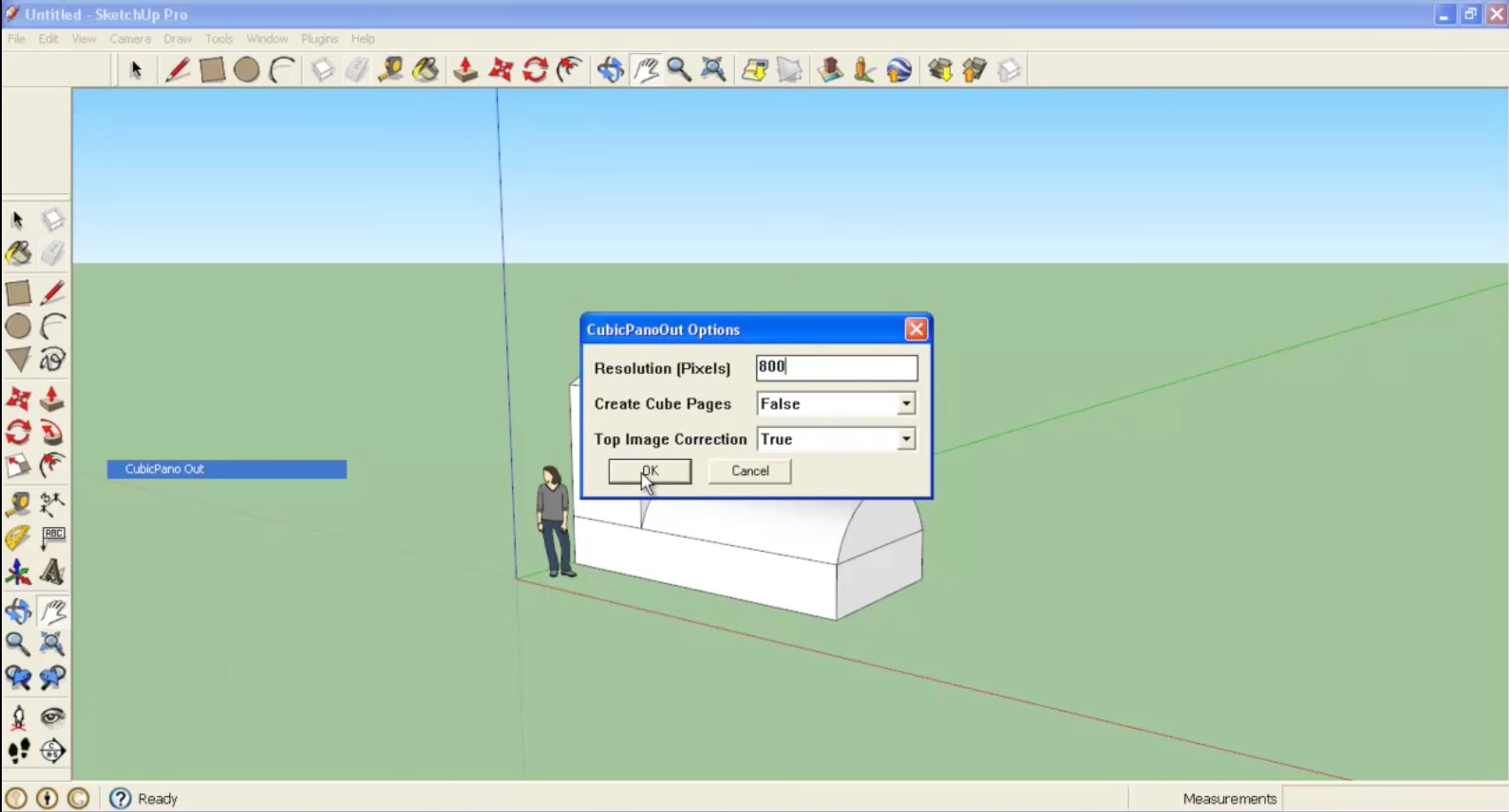Click the Photo Textures icon
The image size is (1509, 812).
click(864, 70)
